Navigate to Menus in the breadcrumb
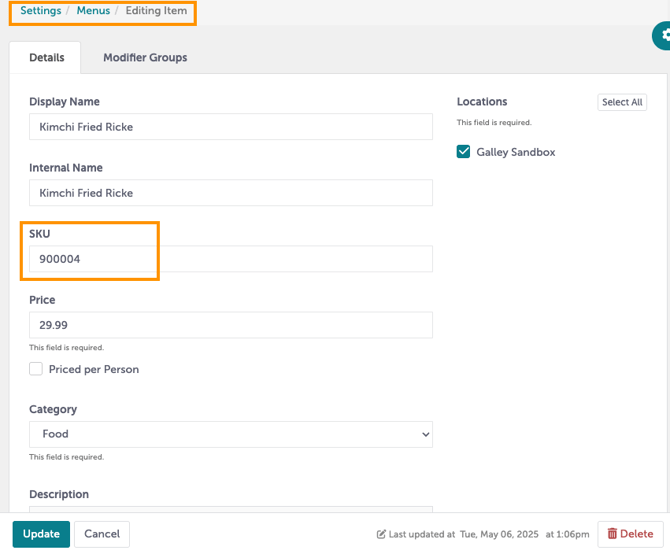The width and height of the screenshot is (670, 554). pyautogui.click(x=94, y=11)
